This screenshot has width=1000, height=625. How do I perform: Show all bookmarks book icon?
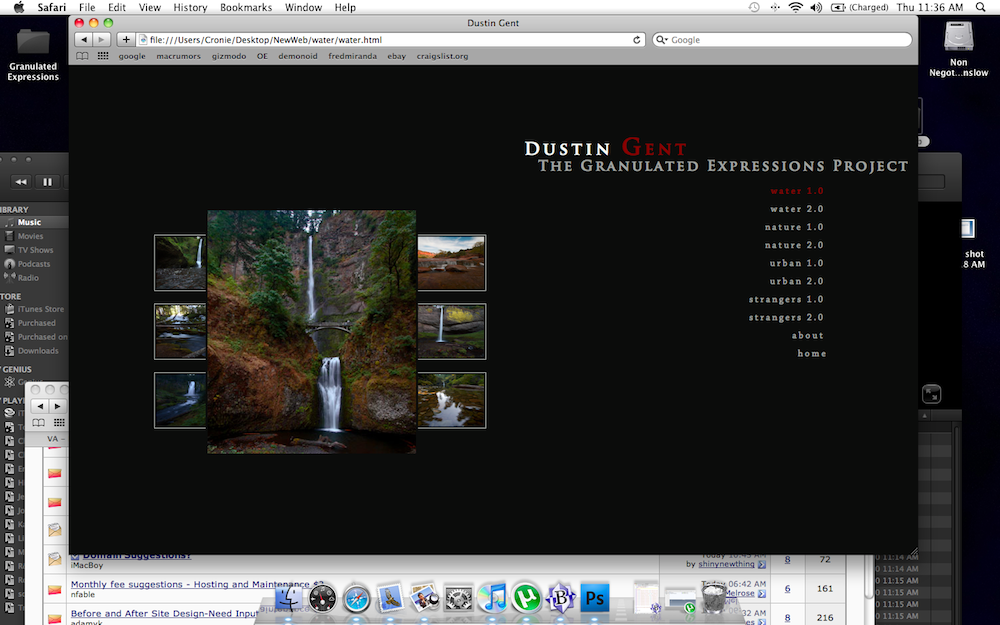[x=82, y=56]
